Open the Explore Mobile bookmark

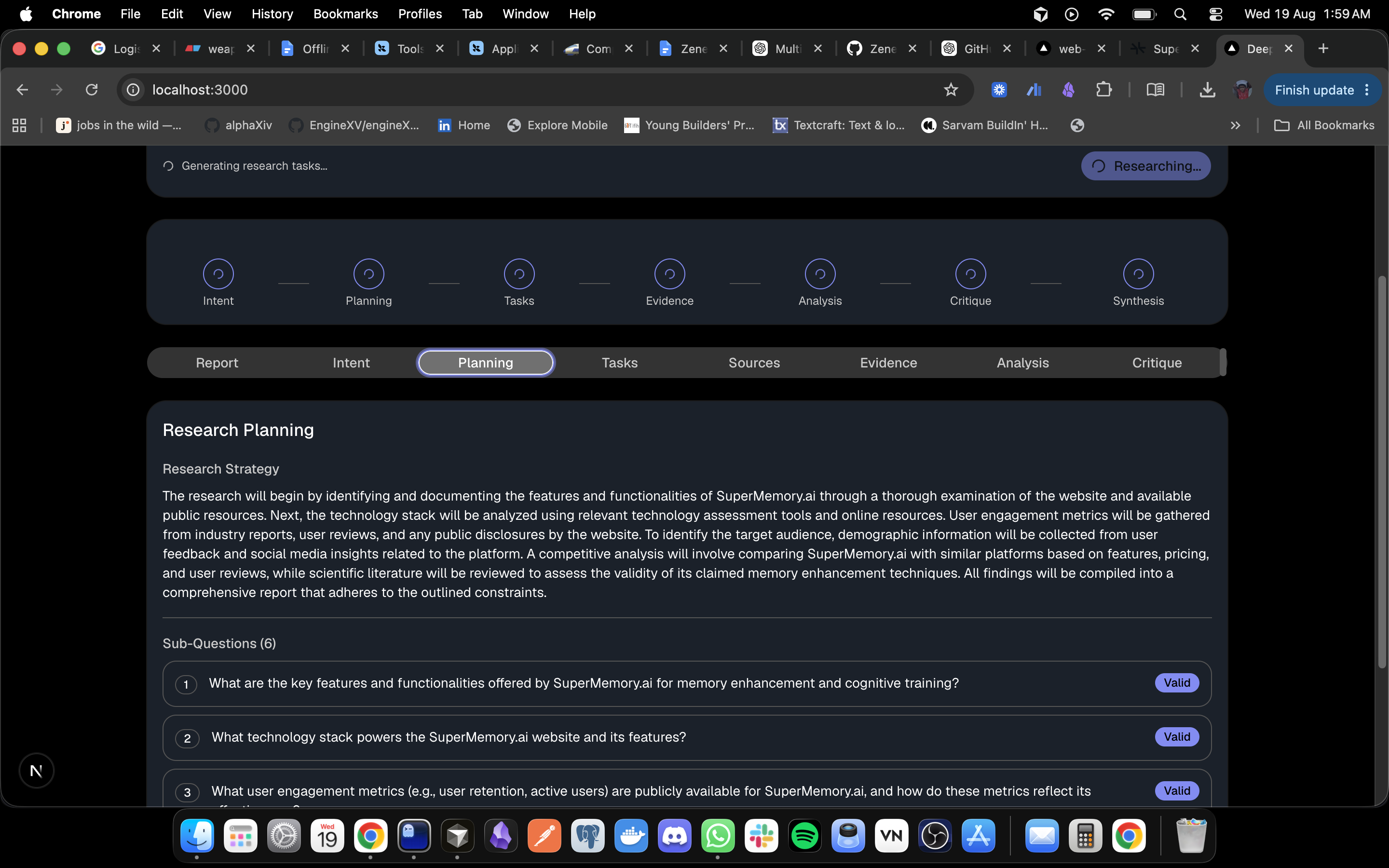pyautogui.click(x=558, y=125)
